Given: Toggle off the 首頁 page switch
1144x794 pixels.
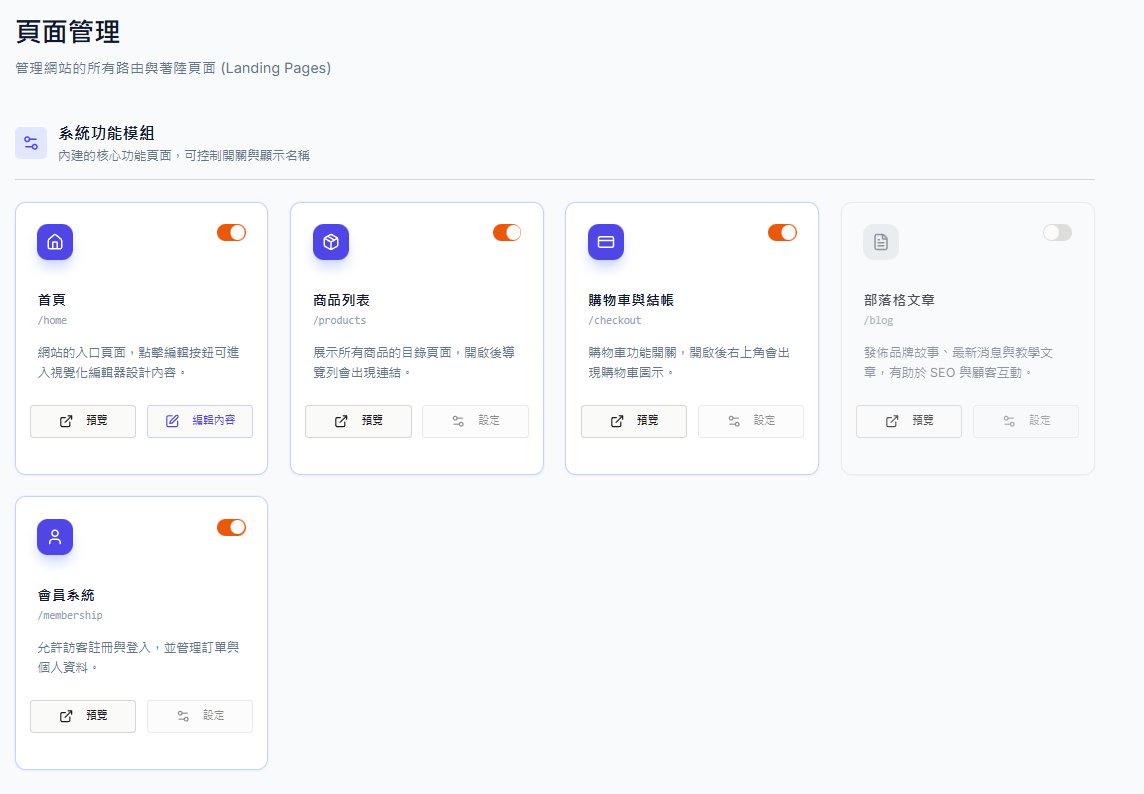Looking at the screenshot, I should click(231, 233).
